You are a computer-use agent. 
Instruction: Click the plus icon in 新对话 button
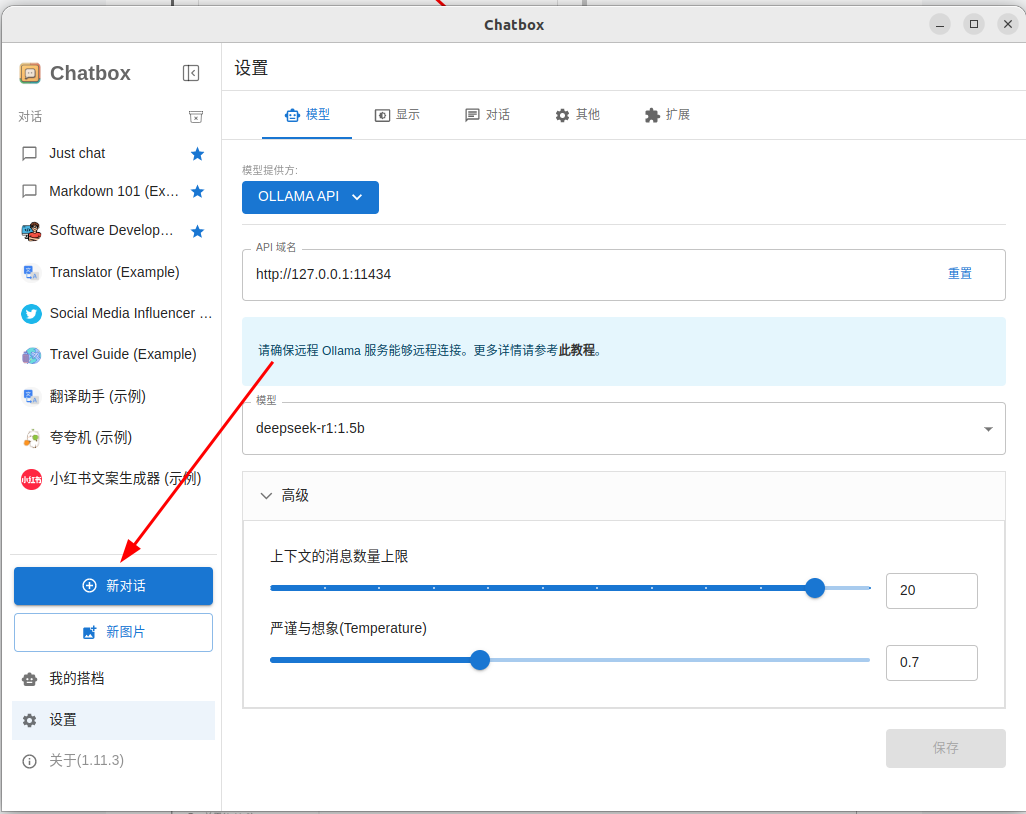click(x=90, y=586)
